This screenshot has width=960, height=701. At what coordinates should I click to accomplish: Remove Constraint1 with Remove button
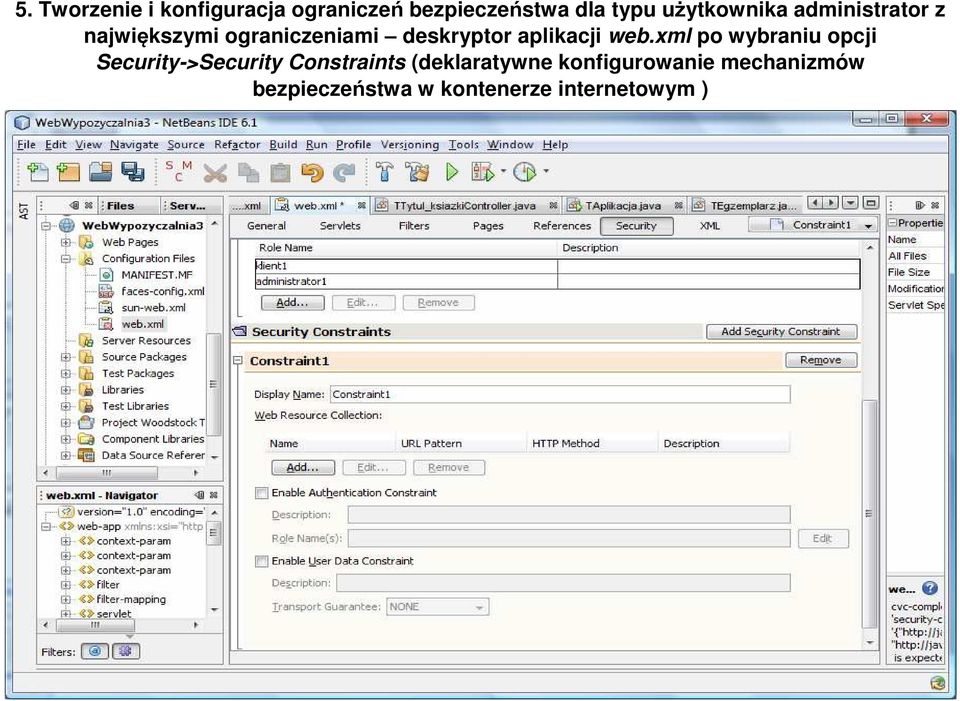coord(820,361)
